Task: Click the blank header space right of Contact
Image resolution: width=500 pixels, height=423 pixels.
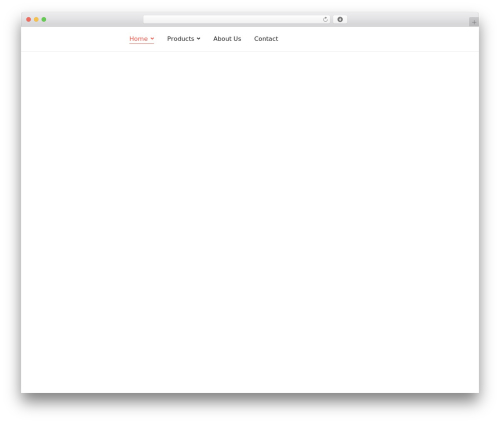Action: point(378,39)
